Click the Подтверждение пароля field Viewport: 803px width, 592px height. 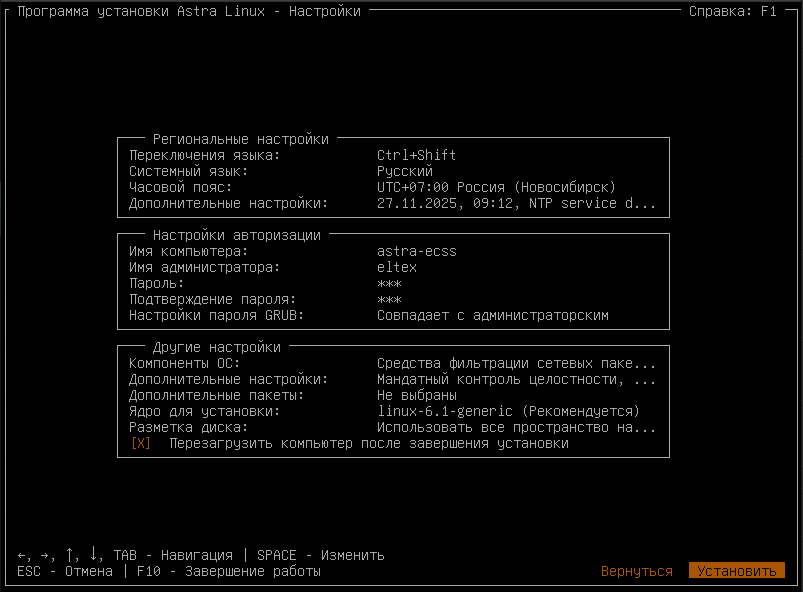coord(389,299)
